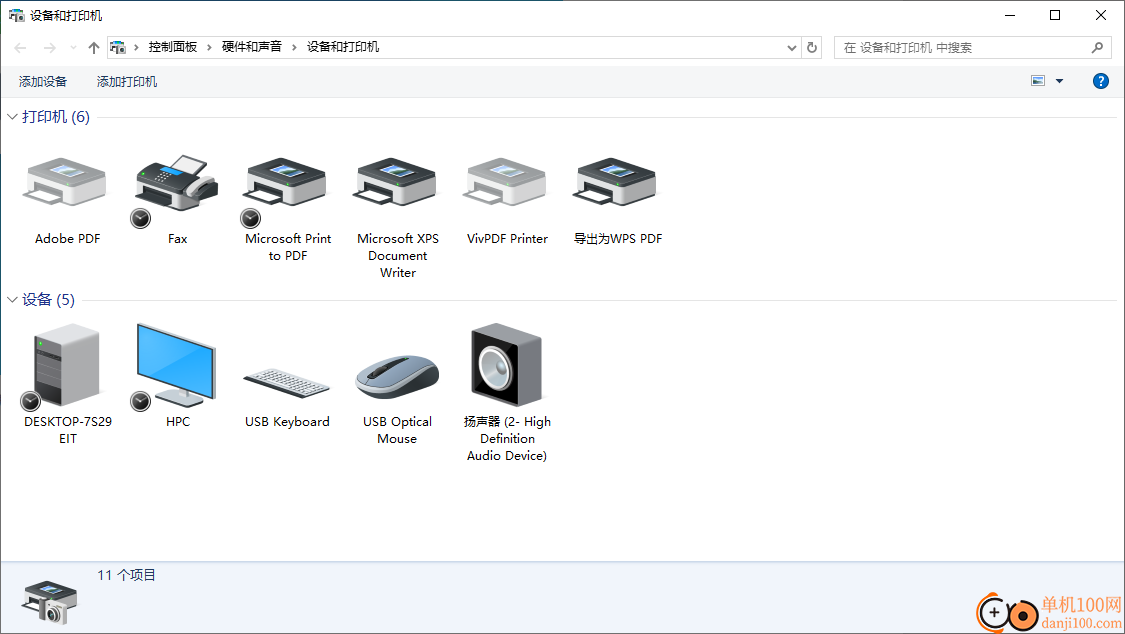This screenshot has height=634, width=1125.
Task: Minimize the 设备和打印机 window
Action: [x=1009, y=15]
